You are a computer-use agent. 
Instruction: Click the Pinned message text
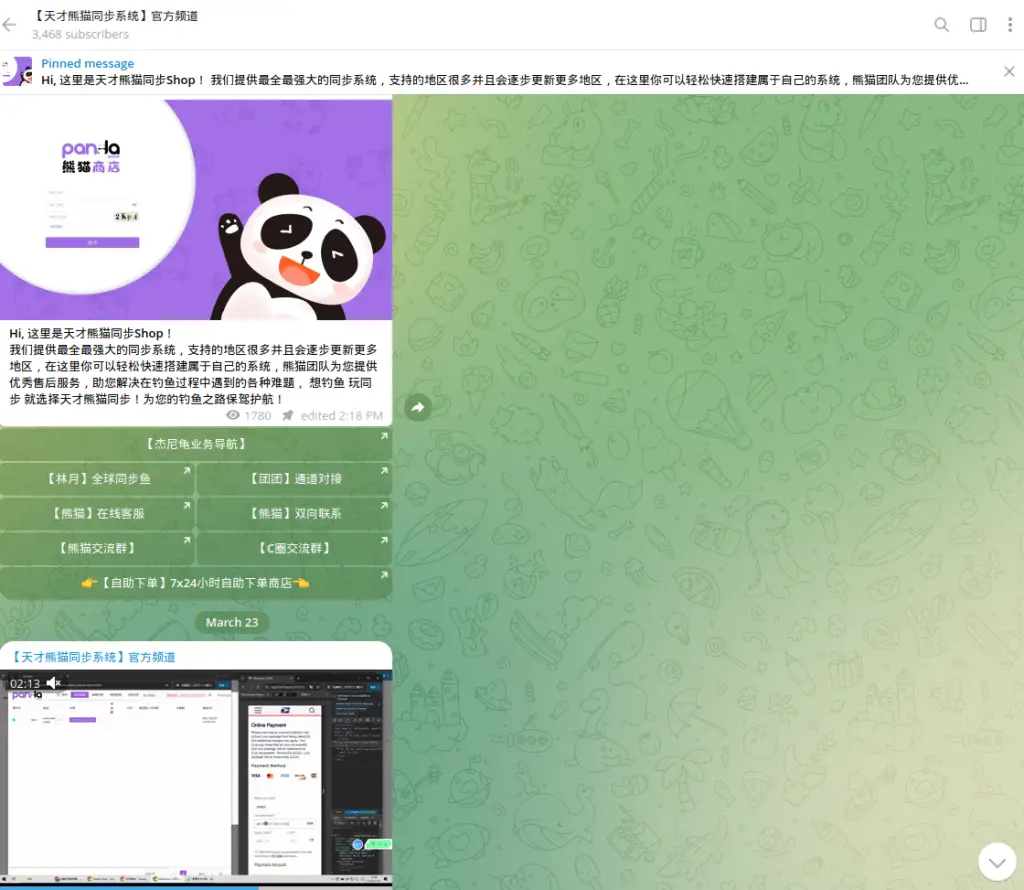click(x=88, y=63)
